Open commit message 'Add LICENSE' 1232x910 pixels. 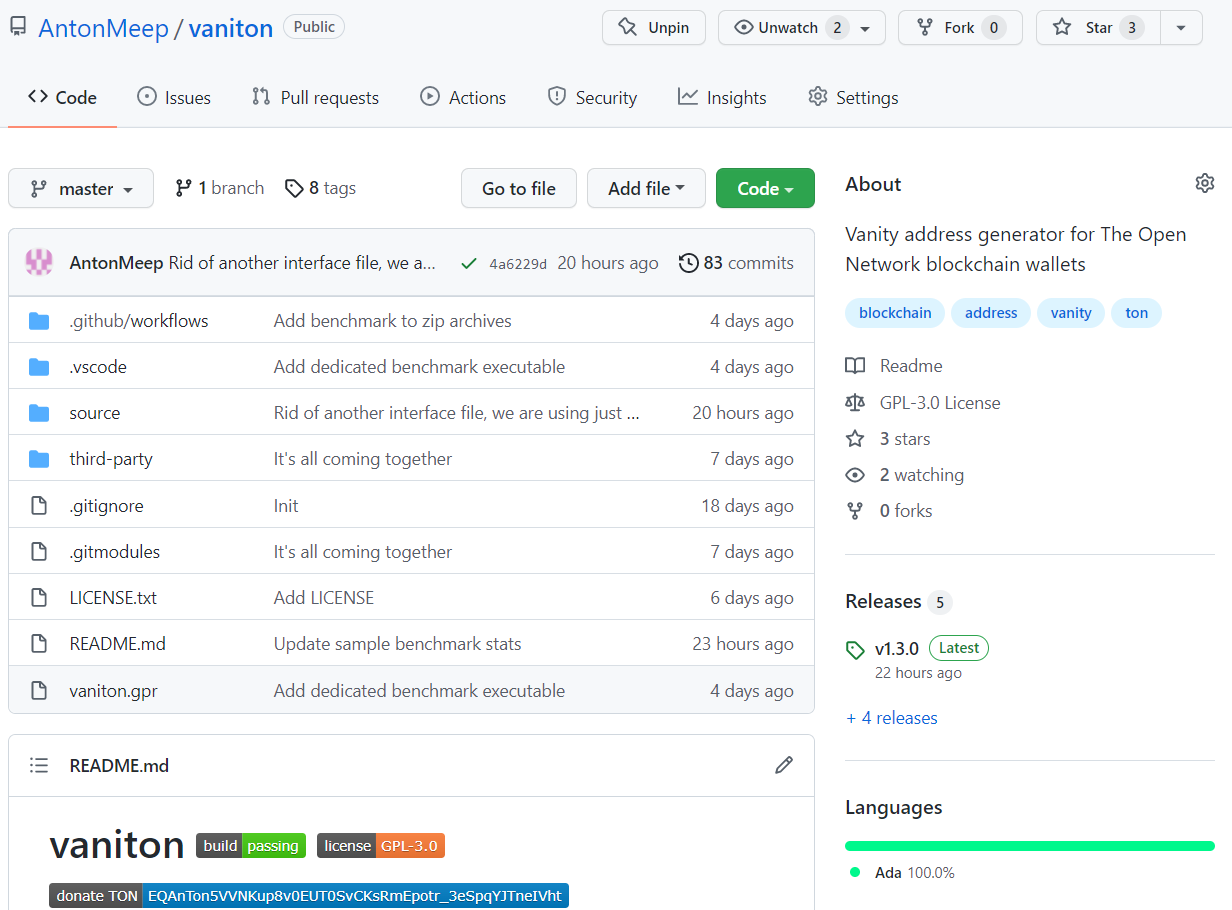[x=324, y=598]
